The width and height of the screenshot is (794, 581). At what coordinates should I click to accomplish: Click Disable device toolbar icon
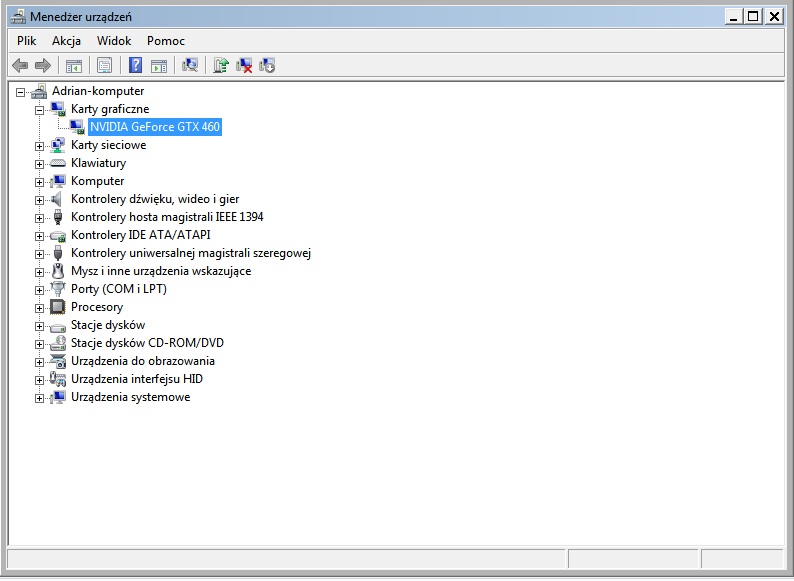click(267, 65)
